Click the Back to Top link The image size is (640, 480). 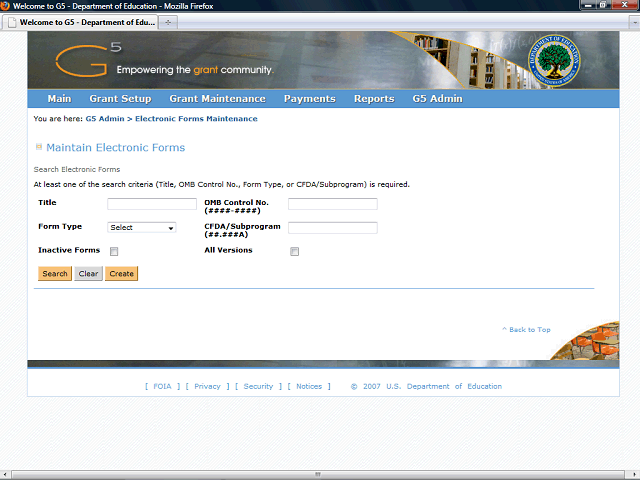526,329
